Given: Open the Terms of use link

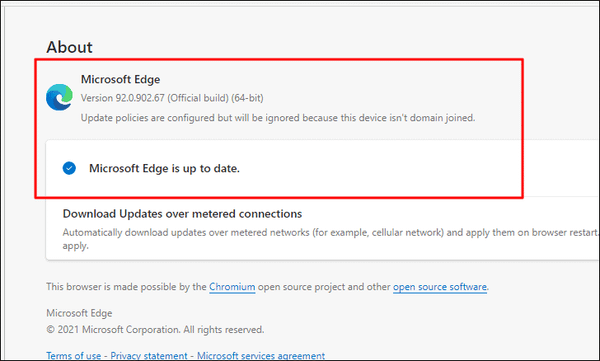Looking at the screenshot, I should tap(73, 356).
